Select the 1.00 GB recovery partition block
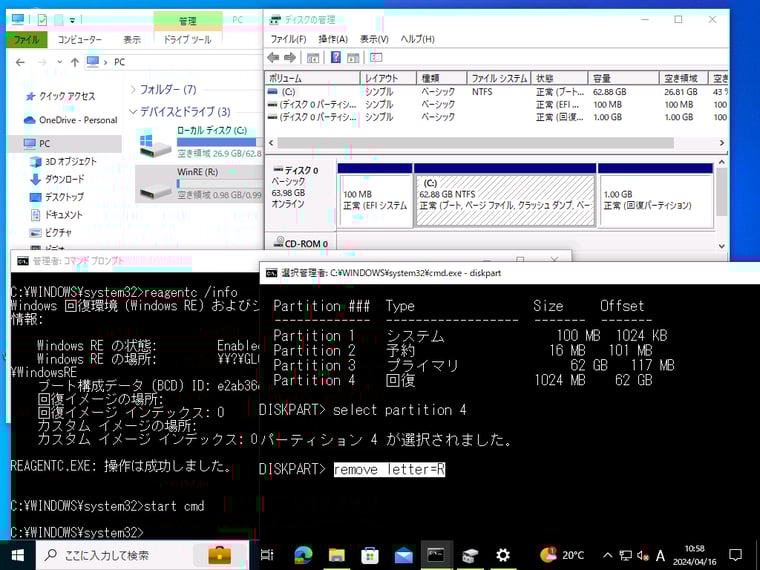The width and height of the screenshot is (760, 570). coord(655,196)
